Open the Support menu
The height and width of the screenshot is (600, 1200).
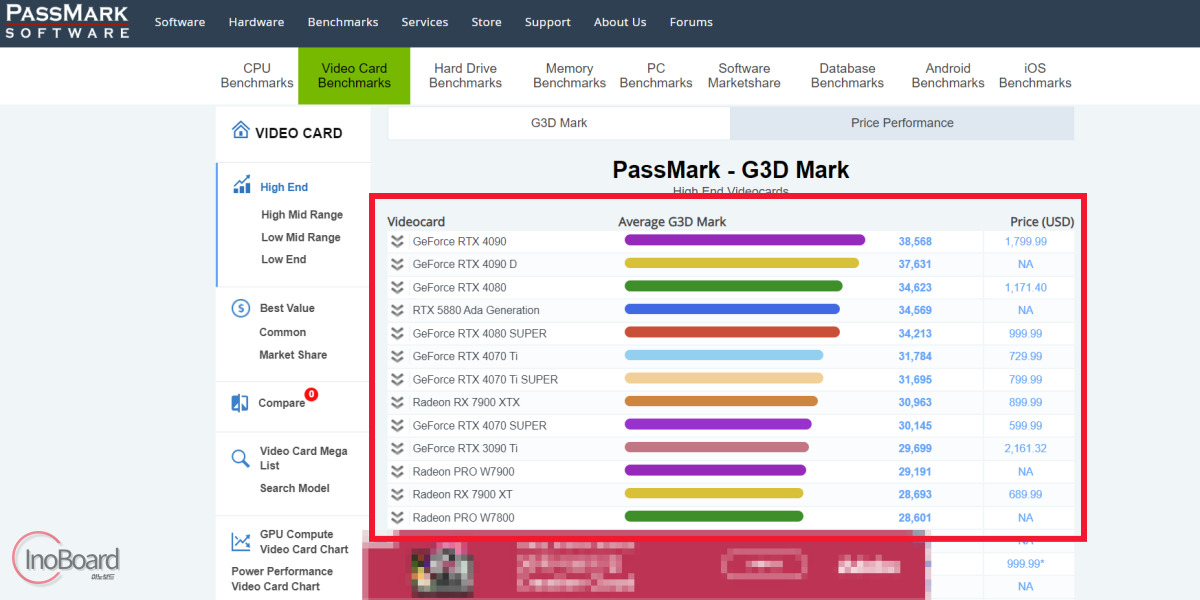548,22
